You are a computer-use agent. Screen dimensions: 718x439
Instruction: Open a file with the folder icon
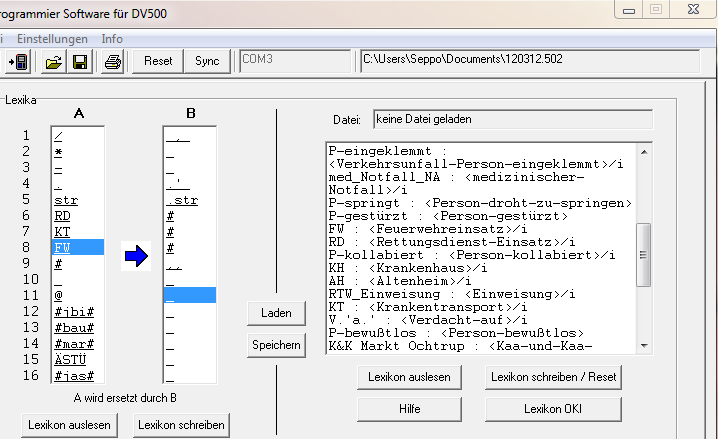click(54, 61)
